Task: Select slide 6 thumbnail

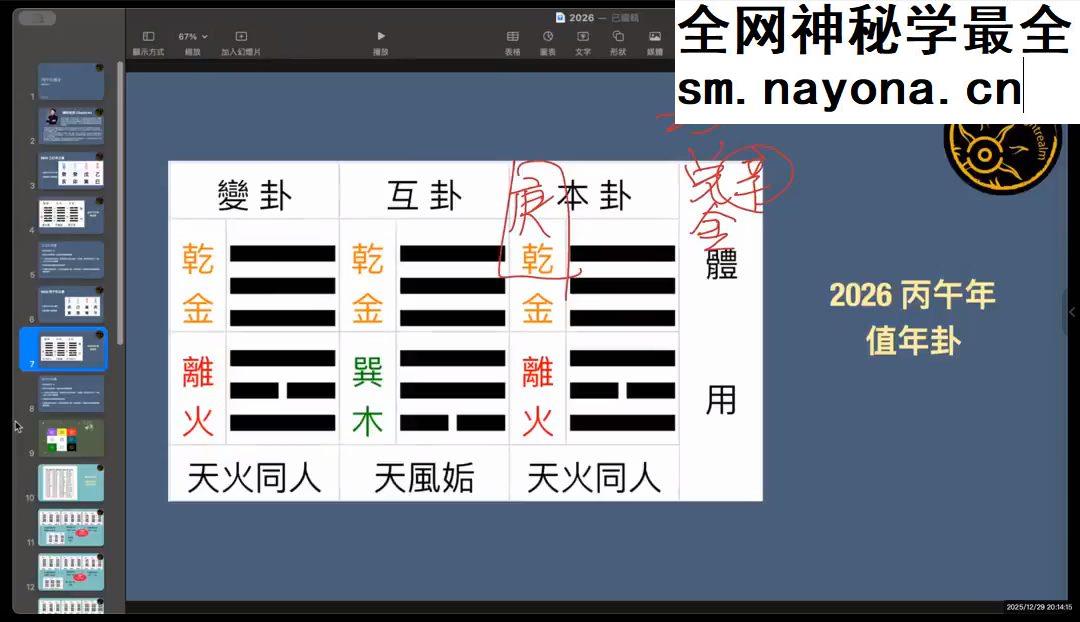Action: click(x=71, y=304)
